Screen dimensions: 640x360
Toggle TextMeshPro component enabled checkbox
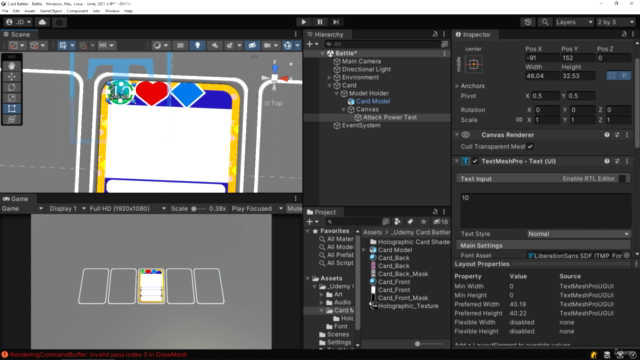[x=475, y=161]
